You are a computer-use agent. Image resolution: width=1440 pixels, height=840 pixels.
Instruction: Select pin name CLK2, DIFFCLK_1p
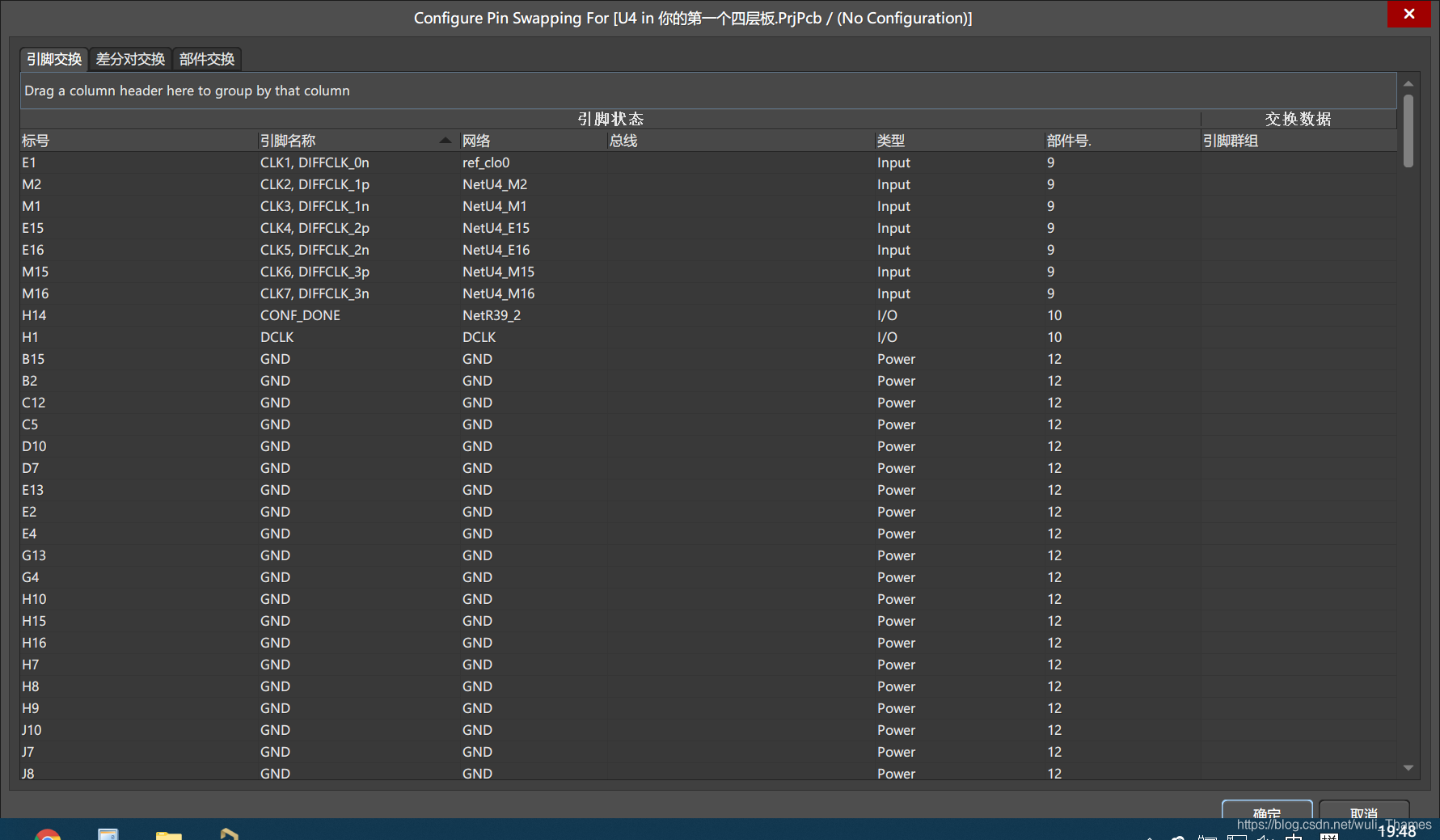(x=315, y=184)
